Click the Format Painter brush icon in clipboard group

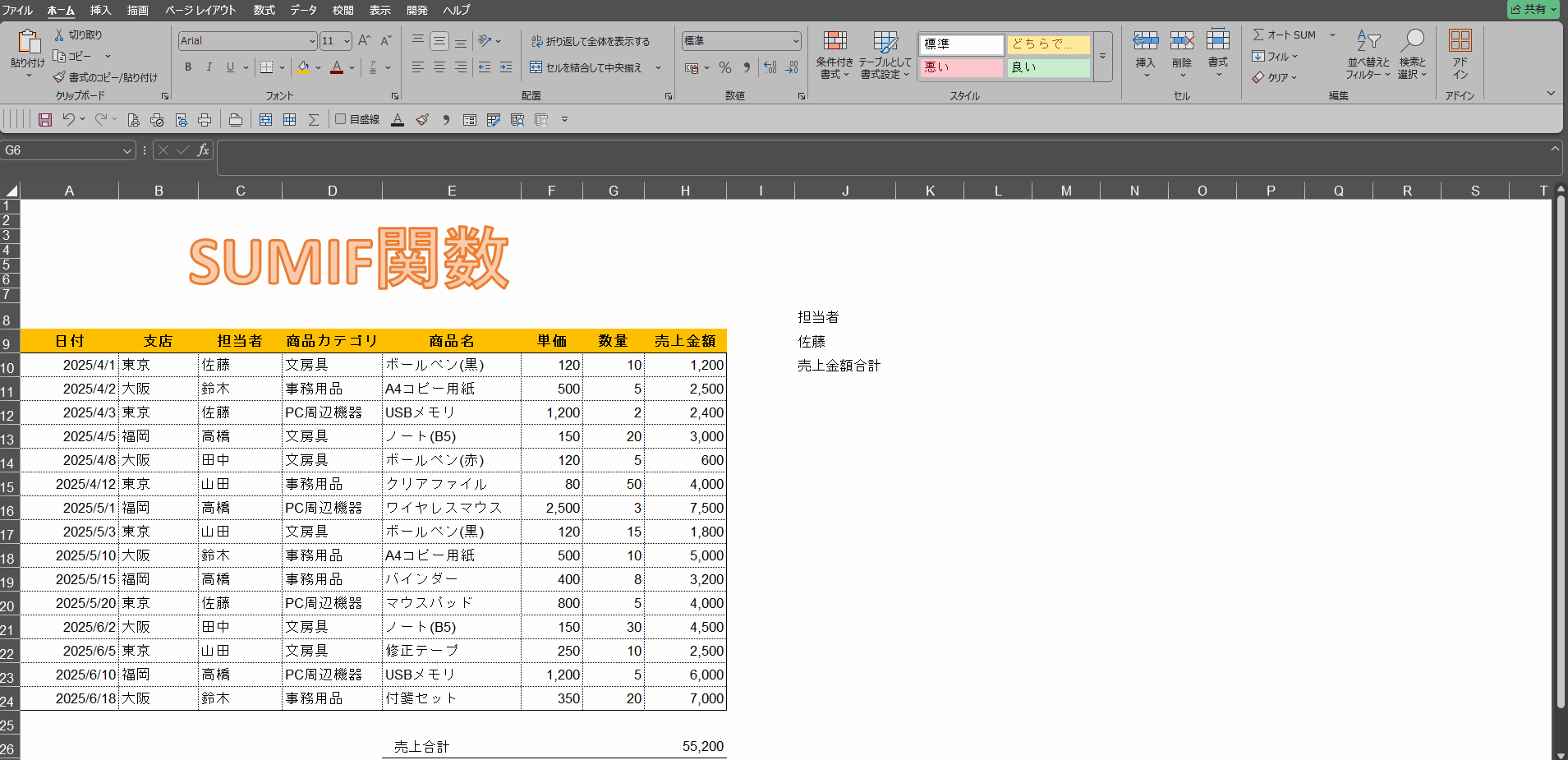point(59,77)
